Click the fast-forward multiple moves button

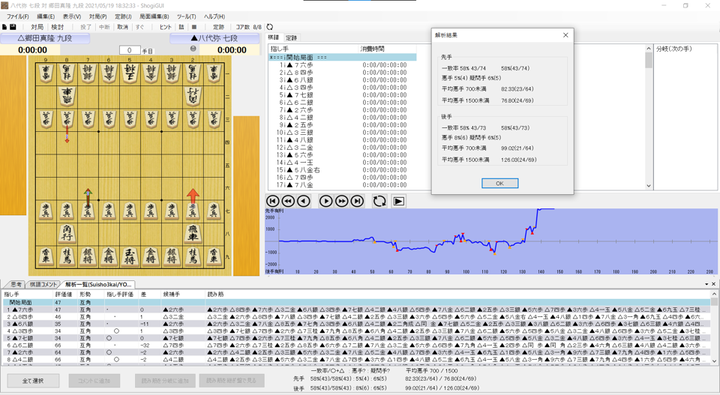tap(341, 201)
